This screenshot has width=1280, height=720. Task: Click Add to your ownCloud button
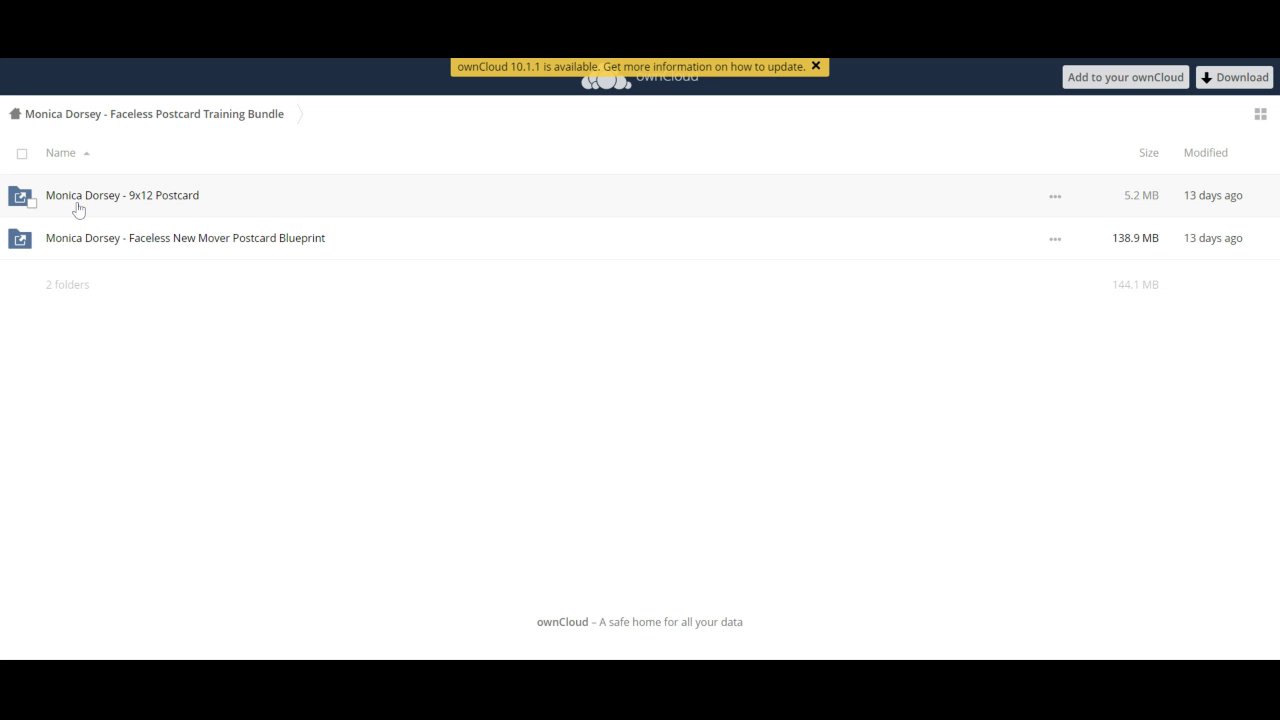1125,77
